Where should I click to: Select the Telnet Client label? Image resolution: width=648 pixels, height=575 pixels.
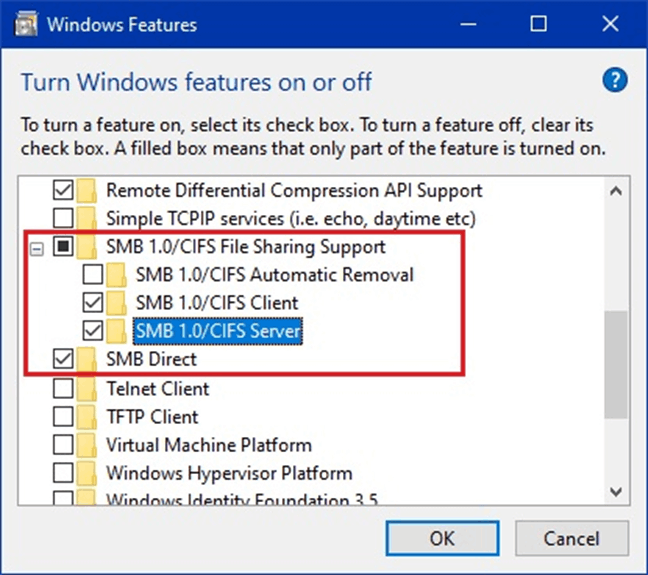click(158, 389)
